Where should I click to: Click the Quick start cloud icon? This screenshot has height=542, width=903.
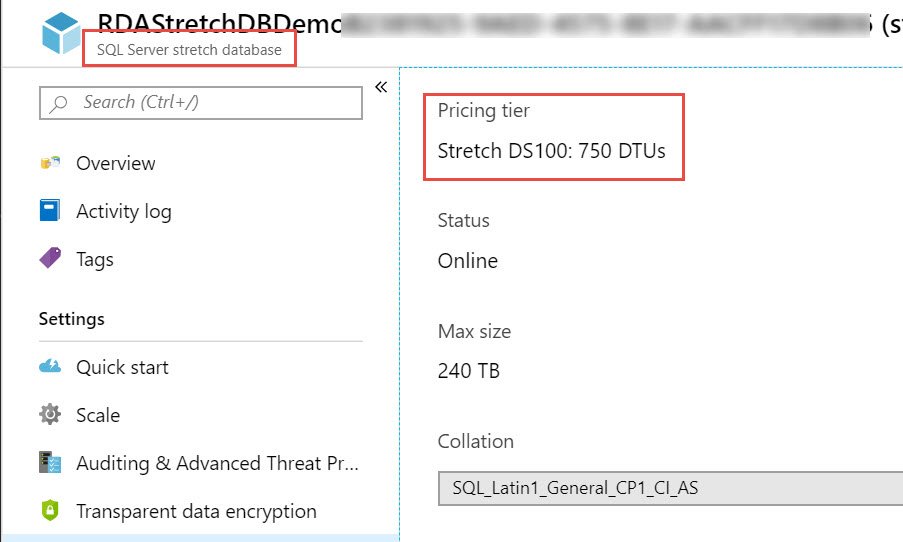(x=50, y=367)
